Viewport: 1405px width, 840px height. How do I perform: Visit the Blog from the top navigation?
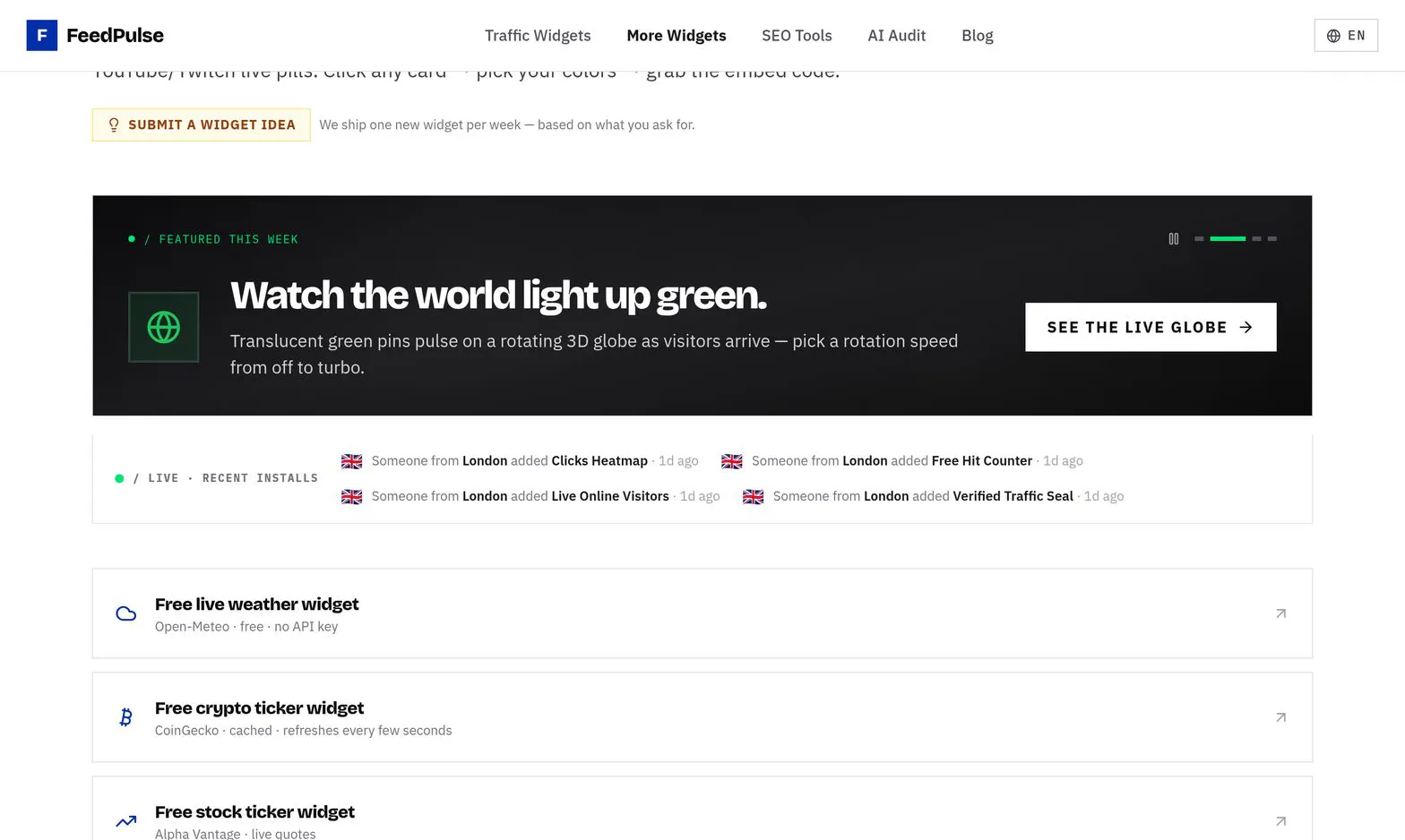pyautogui.click(x=978, y=36)
